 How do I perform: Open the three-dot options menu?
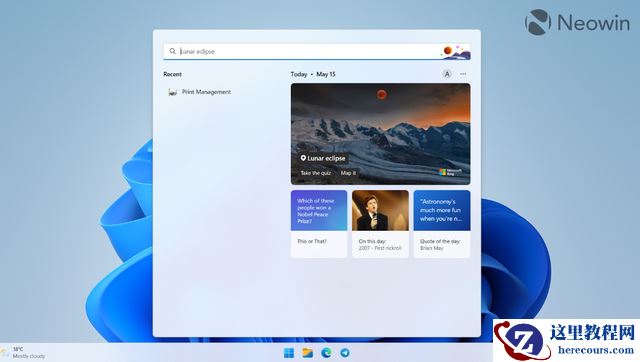pyautogui.click(x=463, y=74)
